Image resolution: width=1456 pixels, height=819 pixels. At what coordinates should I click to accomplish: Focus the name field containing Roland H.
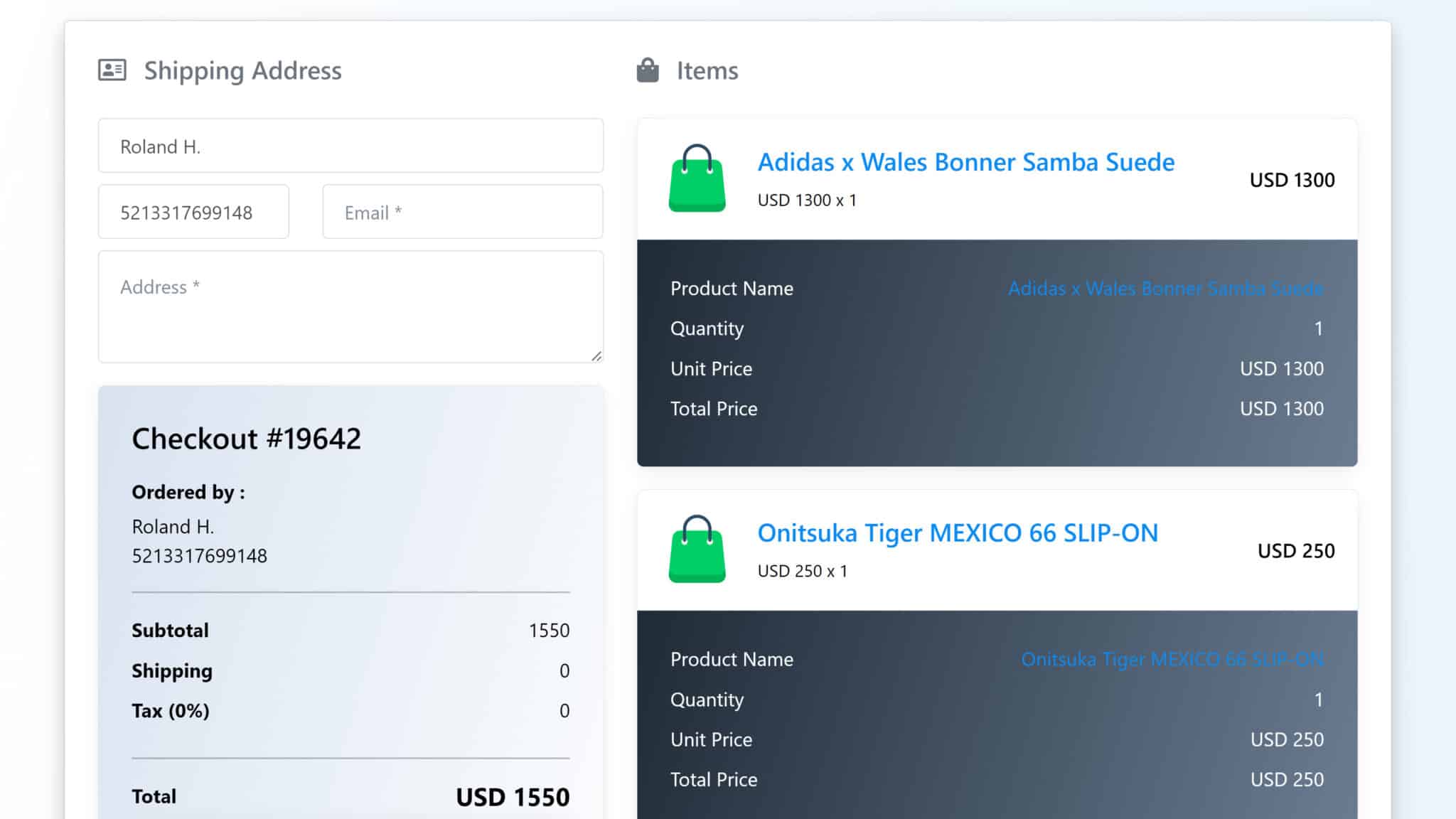coord(350,146)
